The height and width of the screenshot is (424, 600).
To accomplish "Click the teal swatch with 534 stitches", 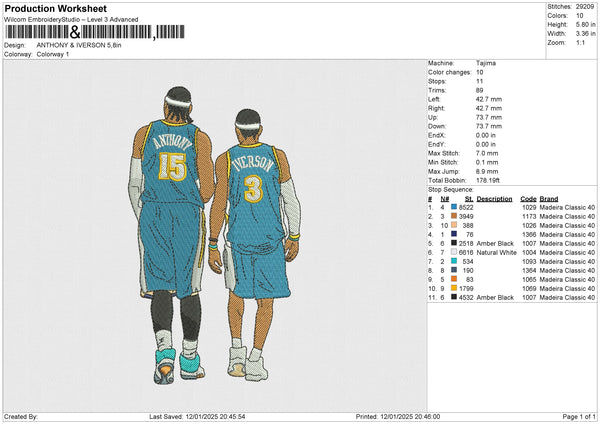I will (x=454, y=261).
